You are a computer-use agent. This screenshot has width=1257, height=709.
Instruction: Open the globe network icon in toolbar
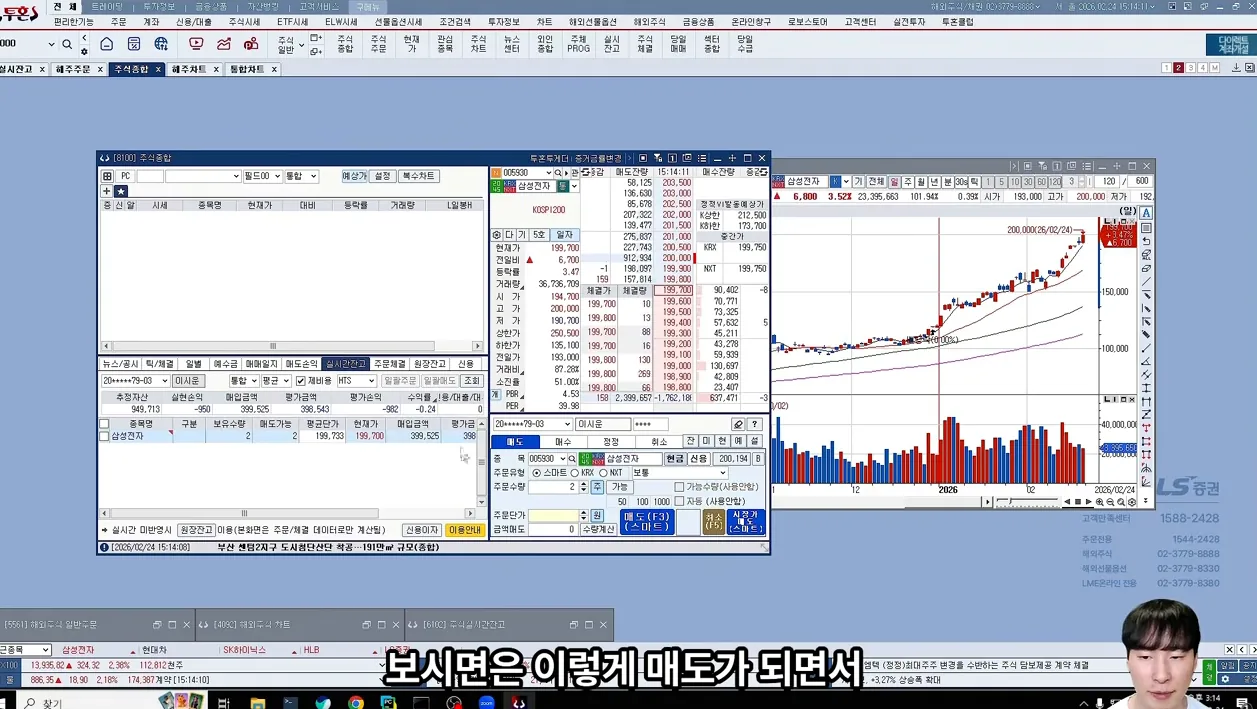click(161, 44)
